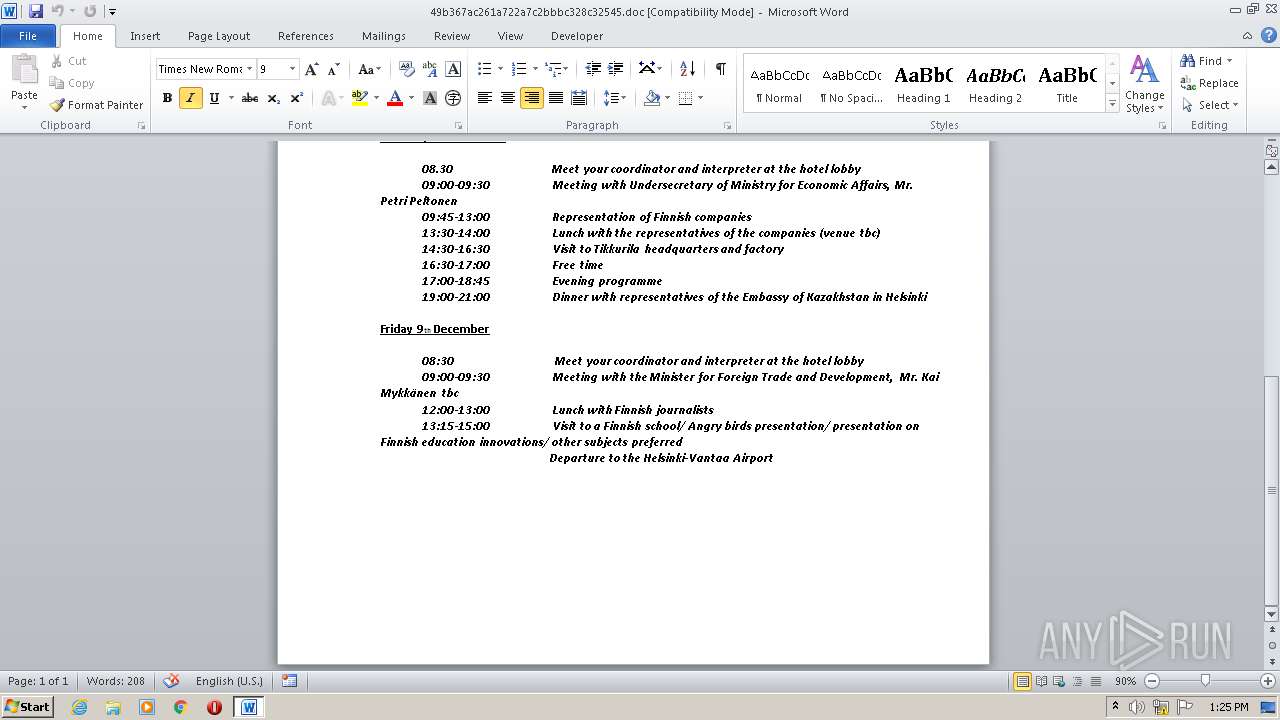Open the File tab
The image size is (1280, 720).
(x=28, y=36)
